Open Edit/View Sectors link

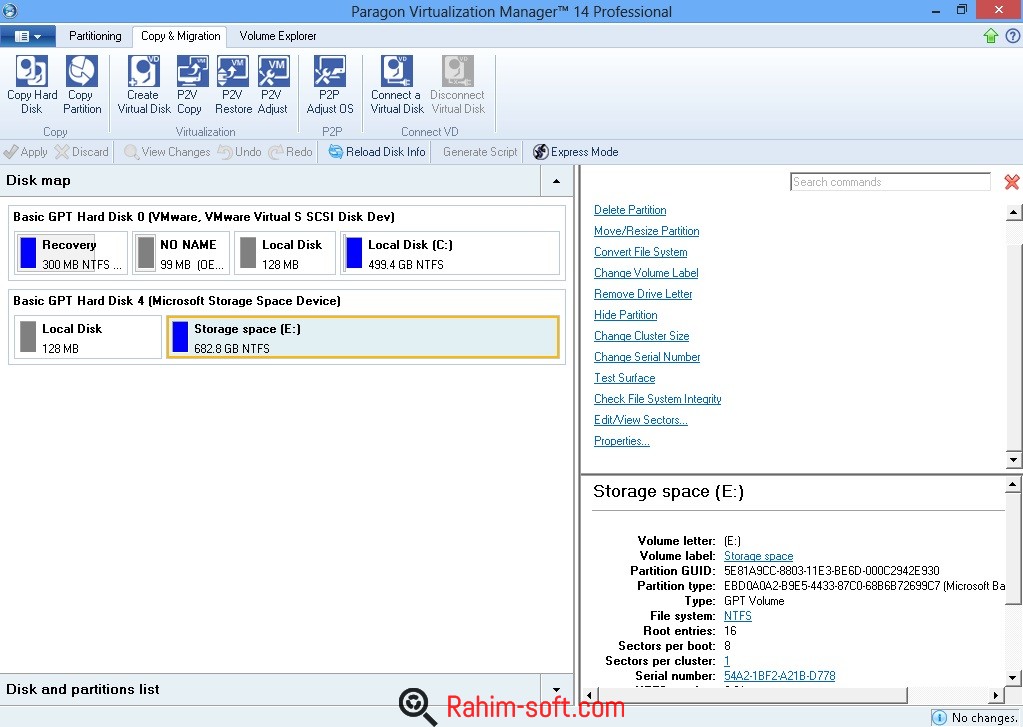point(641,420)
